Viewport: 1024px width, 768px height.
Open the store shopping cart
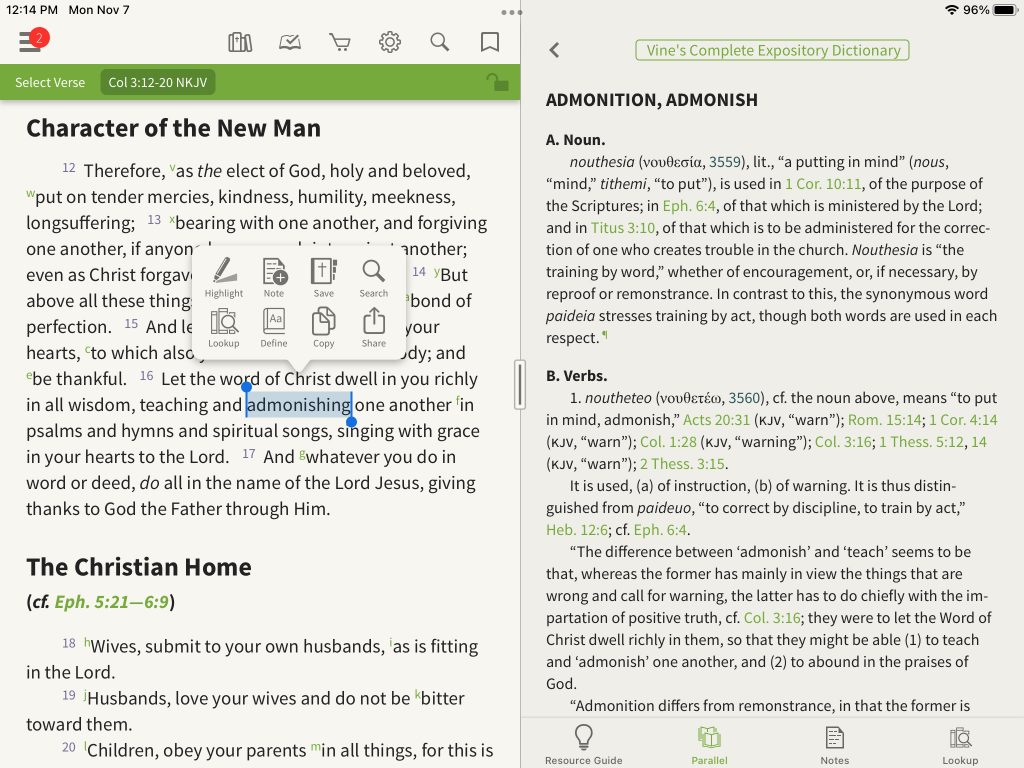click(x=340, y=42)
